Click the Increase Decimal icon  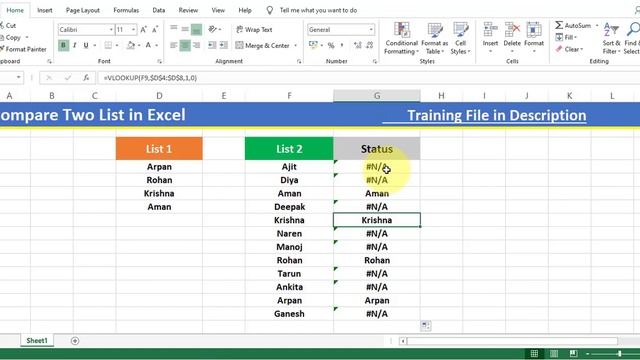click(x=358, y=45)
